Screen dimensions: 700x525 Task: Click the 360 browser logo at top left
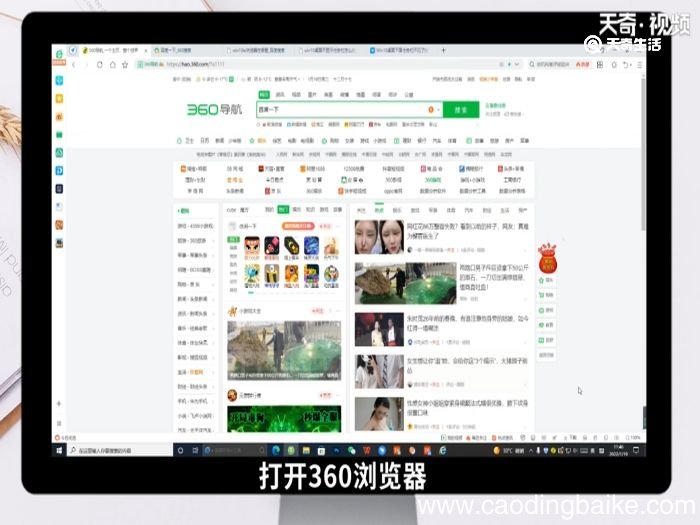[x=59, y=54]
